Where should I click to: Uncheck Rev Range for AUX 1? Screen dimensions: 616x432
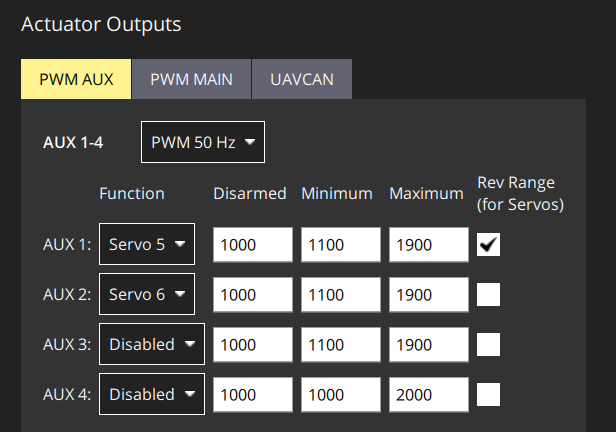488,245
